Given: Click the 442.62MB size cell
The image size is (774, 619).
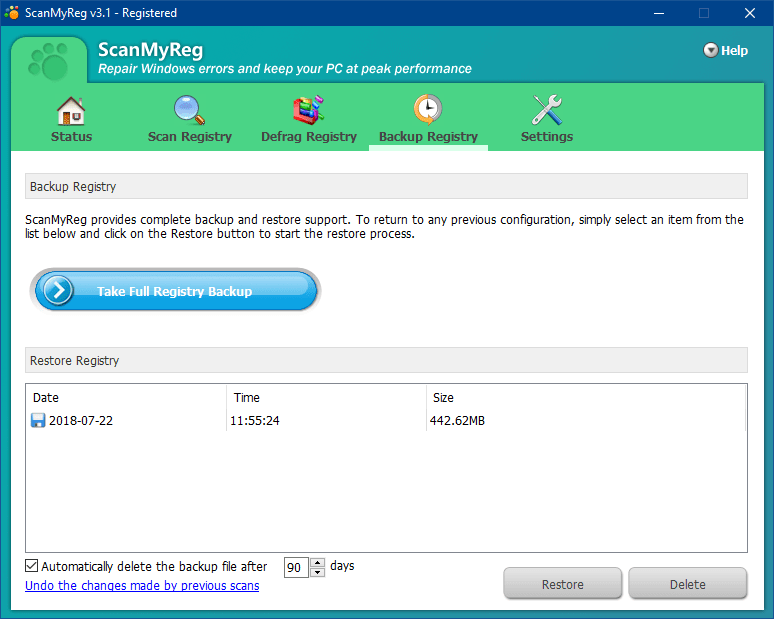Looking at the screenshot, I should (457, 421).
